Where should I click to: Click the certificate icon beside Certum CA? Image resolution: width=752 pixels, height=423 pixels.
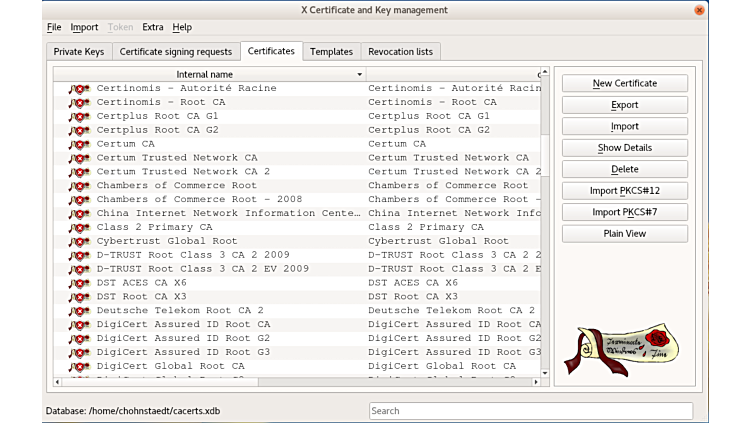coord(79,144)
